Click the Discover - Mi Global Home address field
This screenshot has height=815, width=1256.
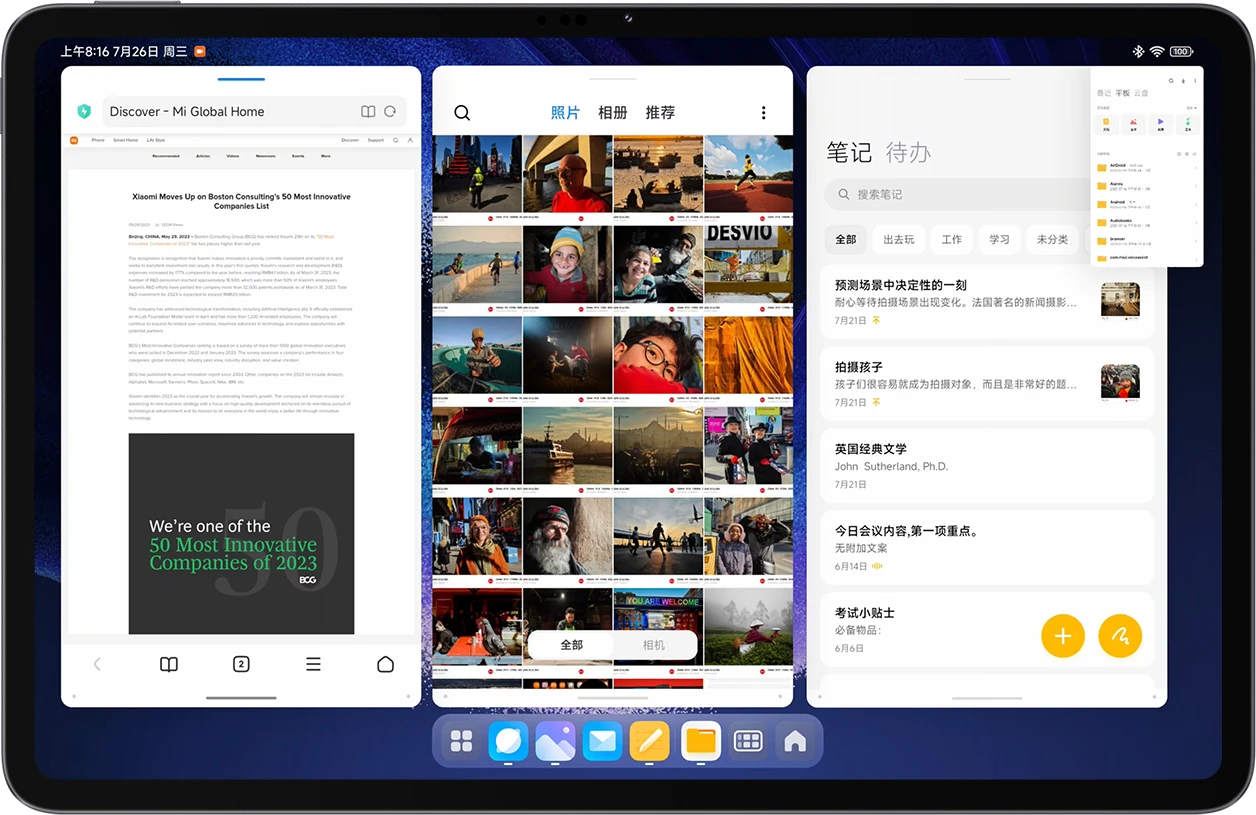pyautogui.click(x=253, y=112)
